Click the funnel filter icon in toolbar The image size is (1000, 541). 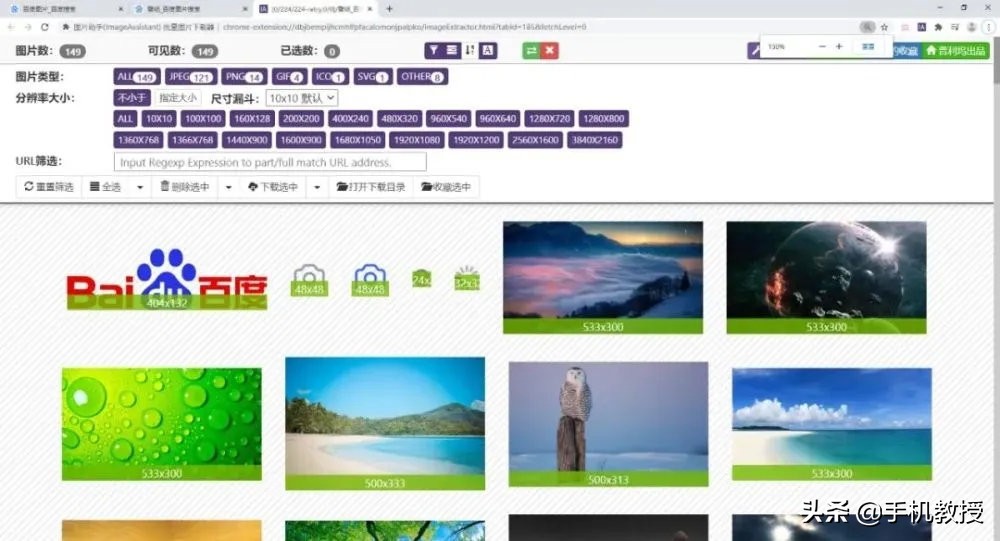[x=433, y=50]
